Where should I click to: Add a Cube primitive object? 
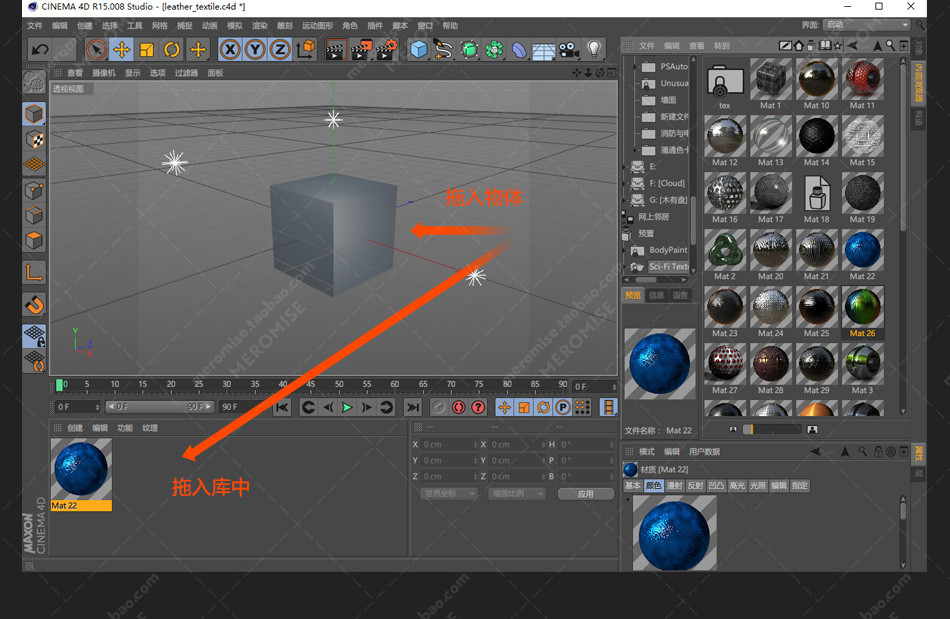click(x=419, y=50)
